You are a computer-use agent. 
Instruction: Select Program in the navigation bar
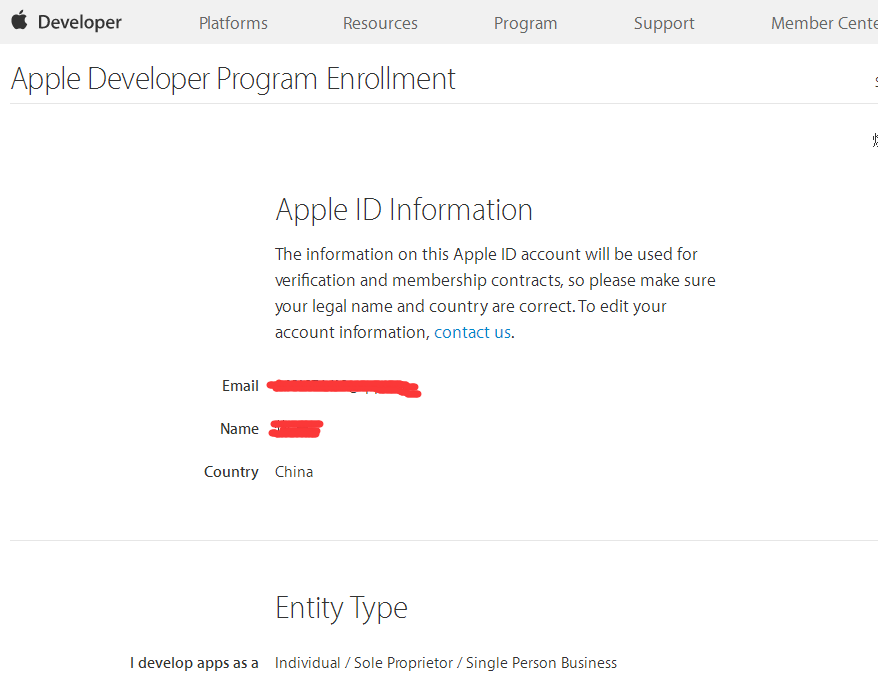pos(525,23)
